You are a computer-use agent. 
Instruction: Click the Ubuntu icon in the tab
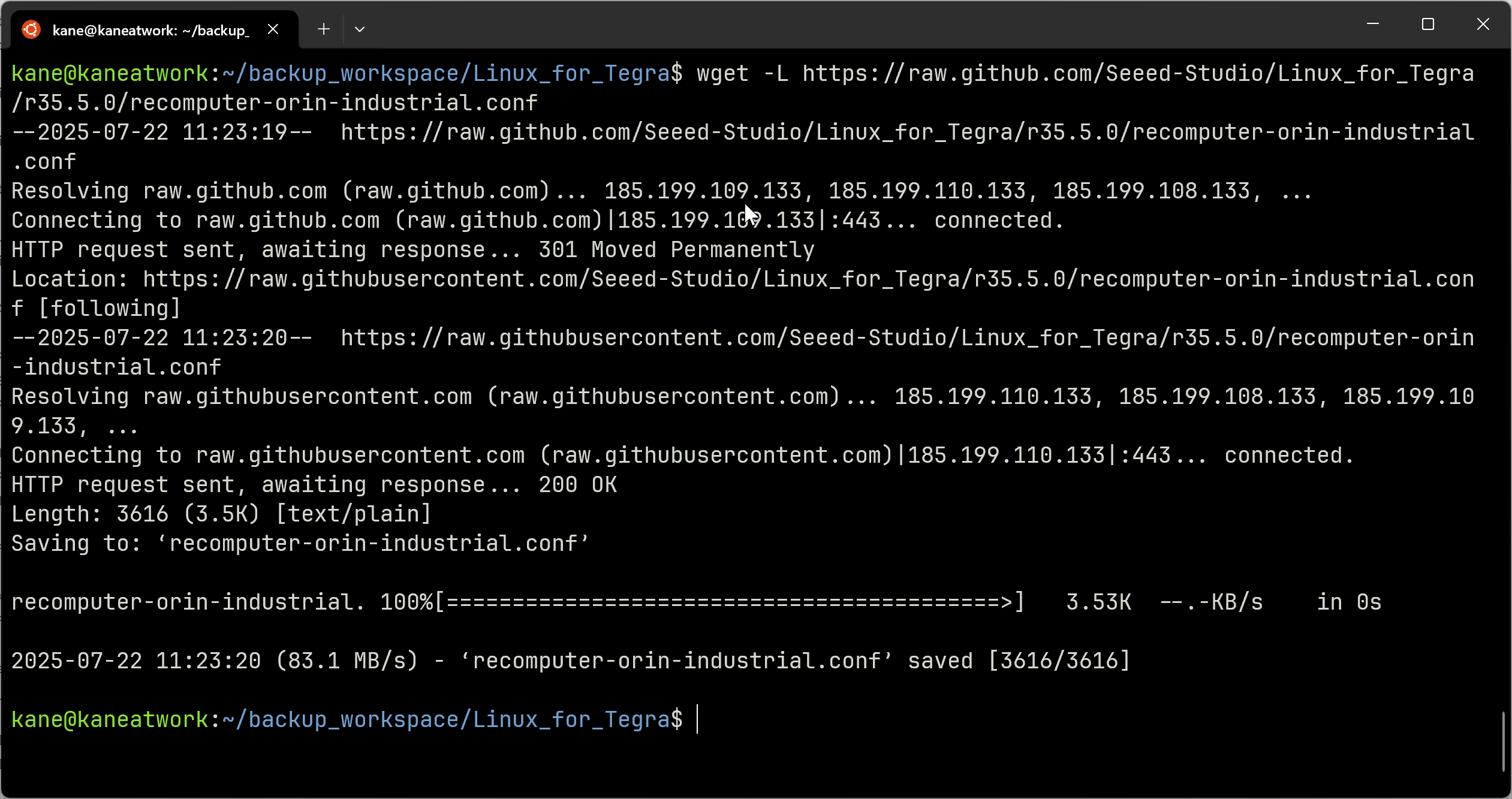coord(31,29)
